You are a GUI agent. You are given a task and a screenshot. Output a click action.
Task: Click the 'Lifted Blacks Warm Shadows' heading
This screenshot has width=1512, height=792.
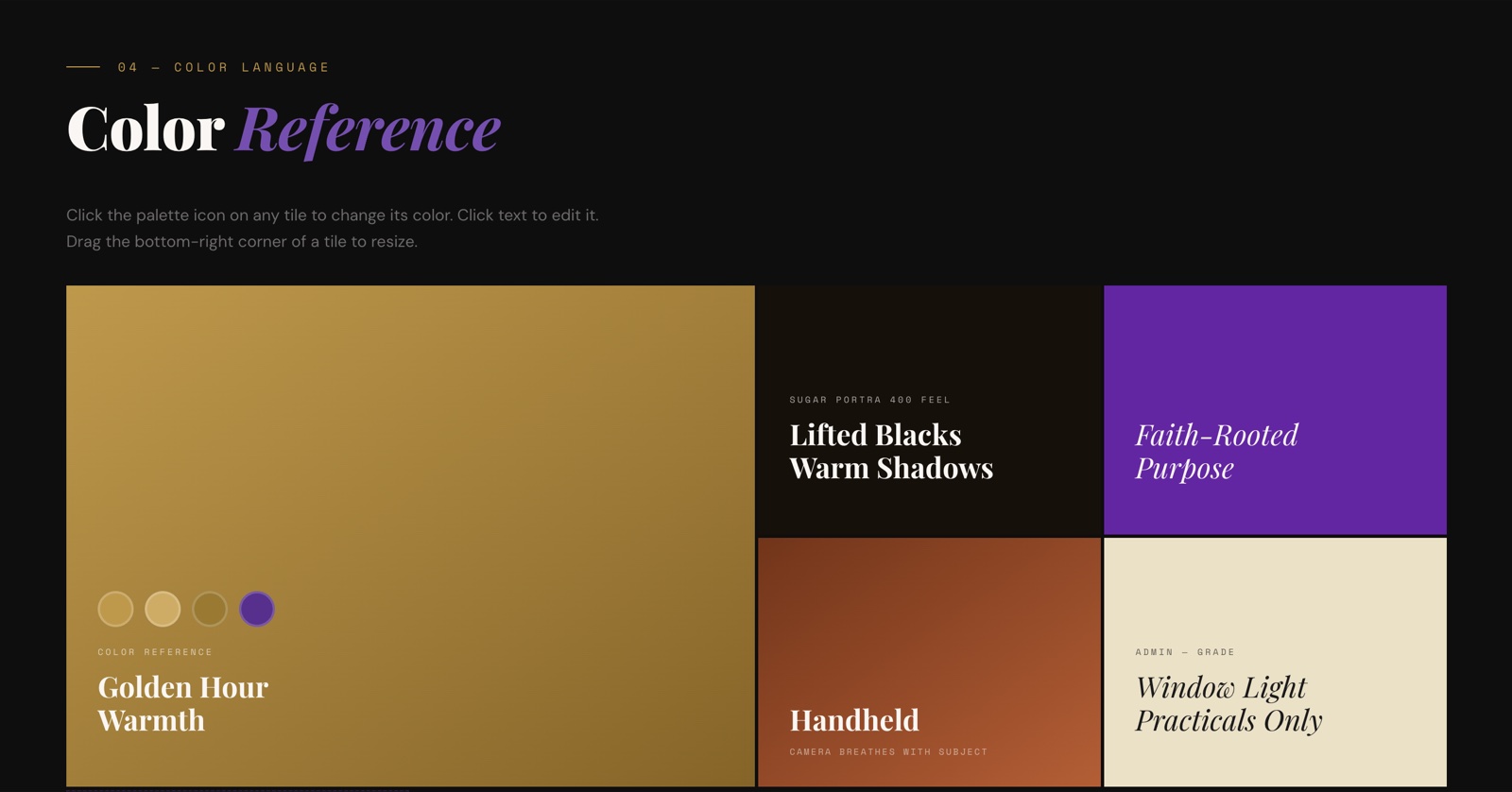pos(890,451)
